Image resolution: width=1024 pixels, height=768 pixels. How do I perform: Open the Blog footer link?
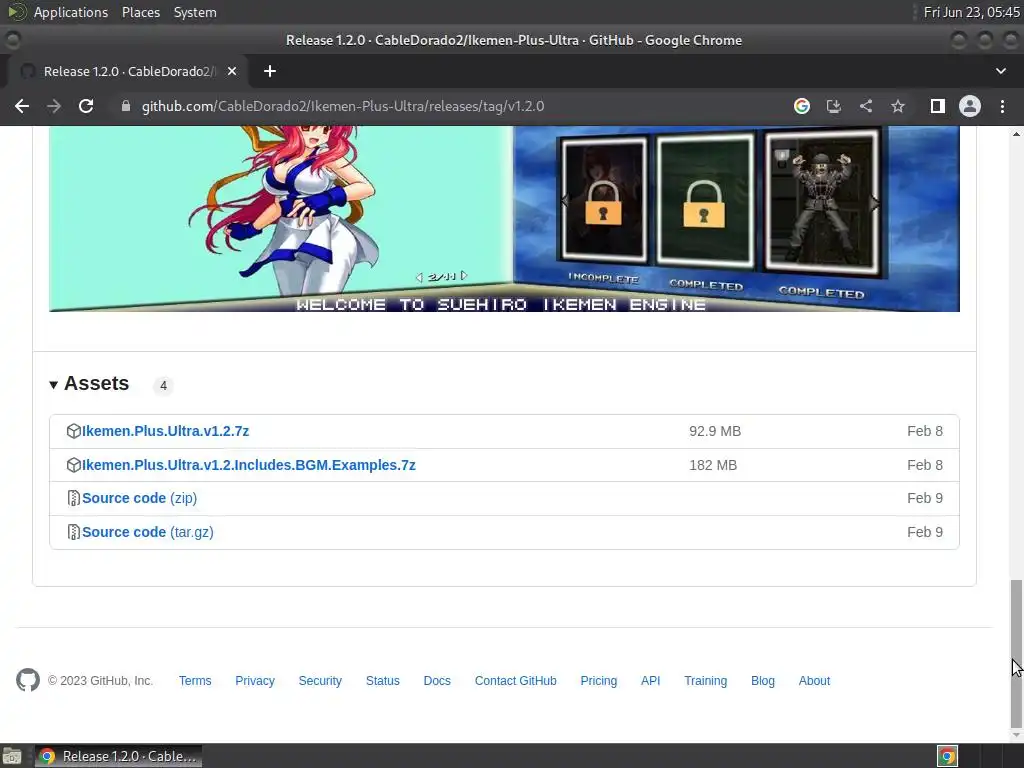[763, 680]
